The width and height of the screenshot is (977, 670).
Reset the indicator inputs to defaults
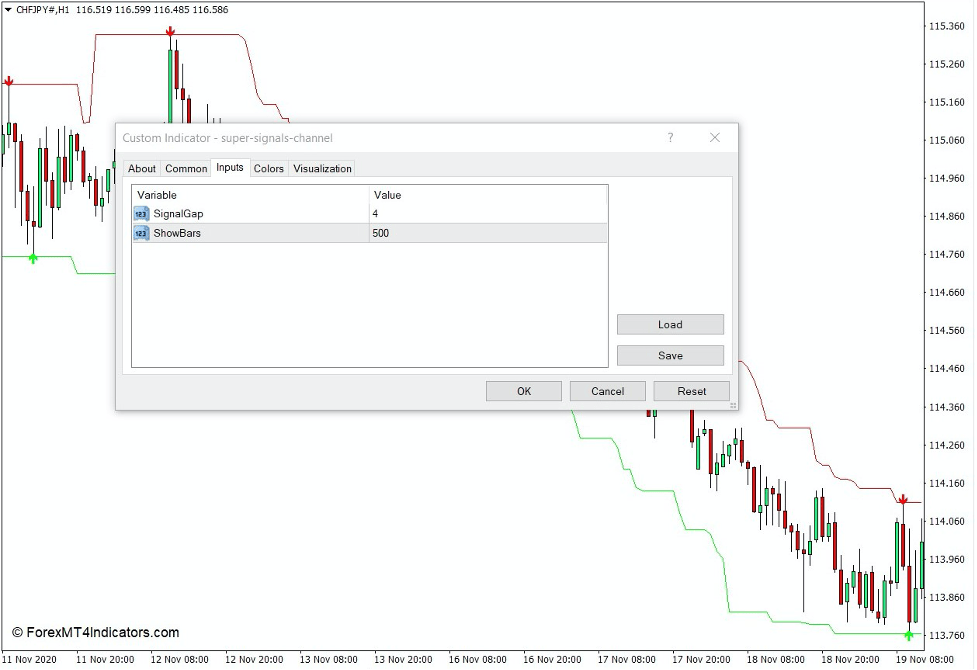691,391
